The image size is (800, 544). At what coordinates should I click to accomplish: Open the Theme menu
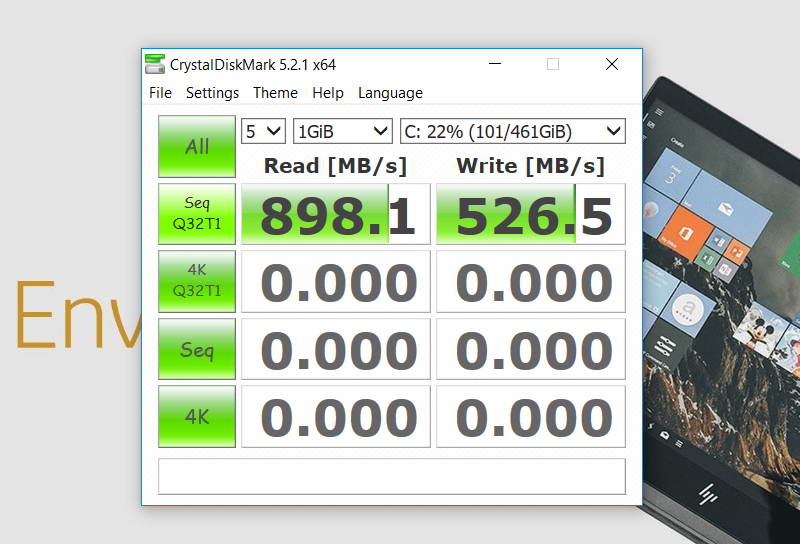tap(275, 93)
